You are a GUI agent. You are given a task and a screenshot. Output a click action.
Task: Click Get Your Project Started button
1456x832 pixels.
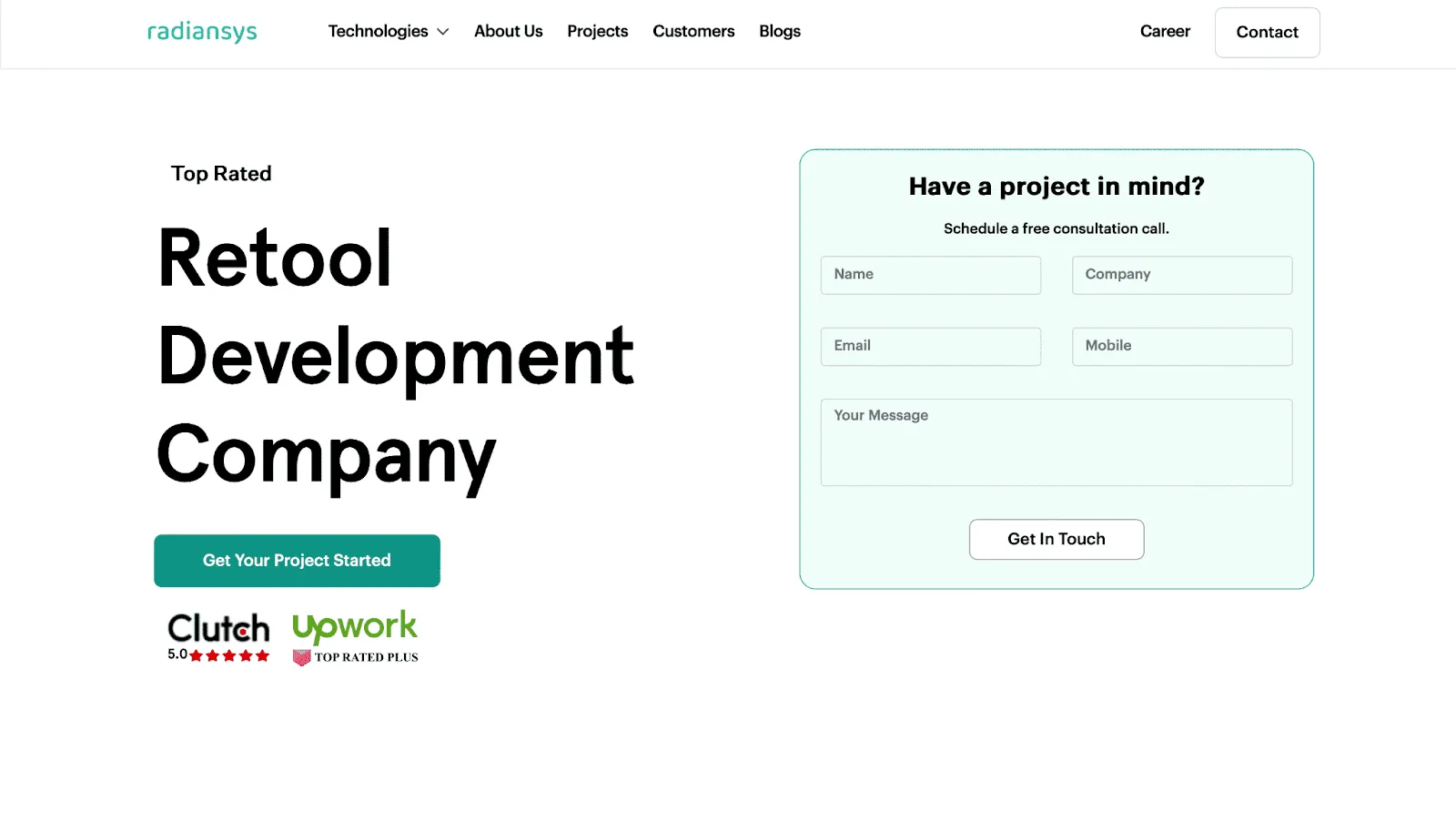[297, 561]
